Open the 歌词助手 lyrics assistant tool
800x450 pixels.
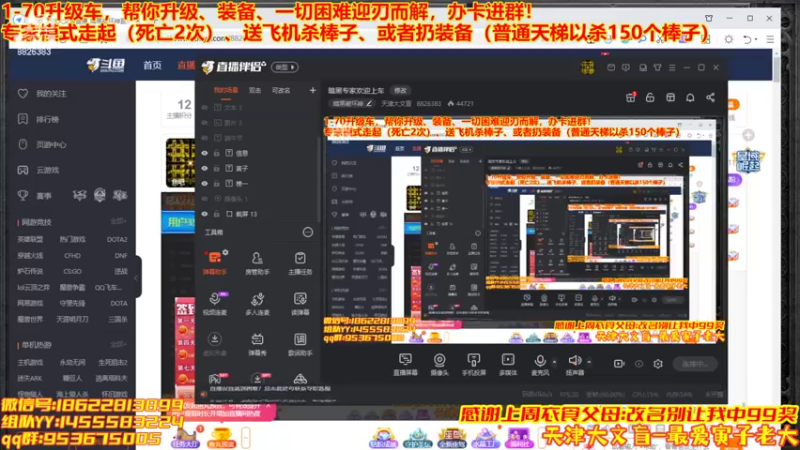pos(300,344)
